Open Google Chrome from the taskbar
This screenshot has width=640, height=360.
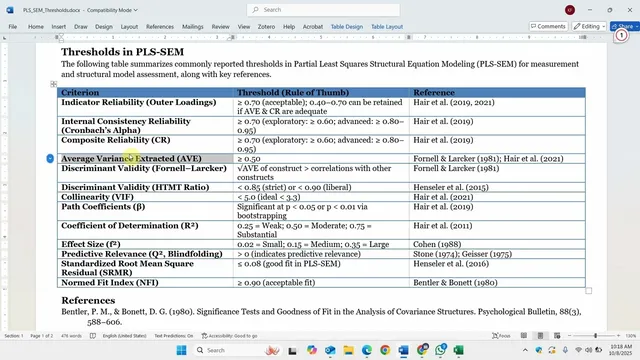coord(385,350)
